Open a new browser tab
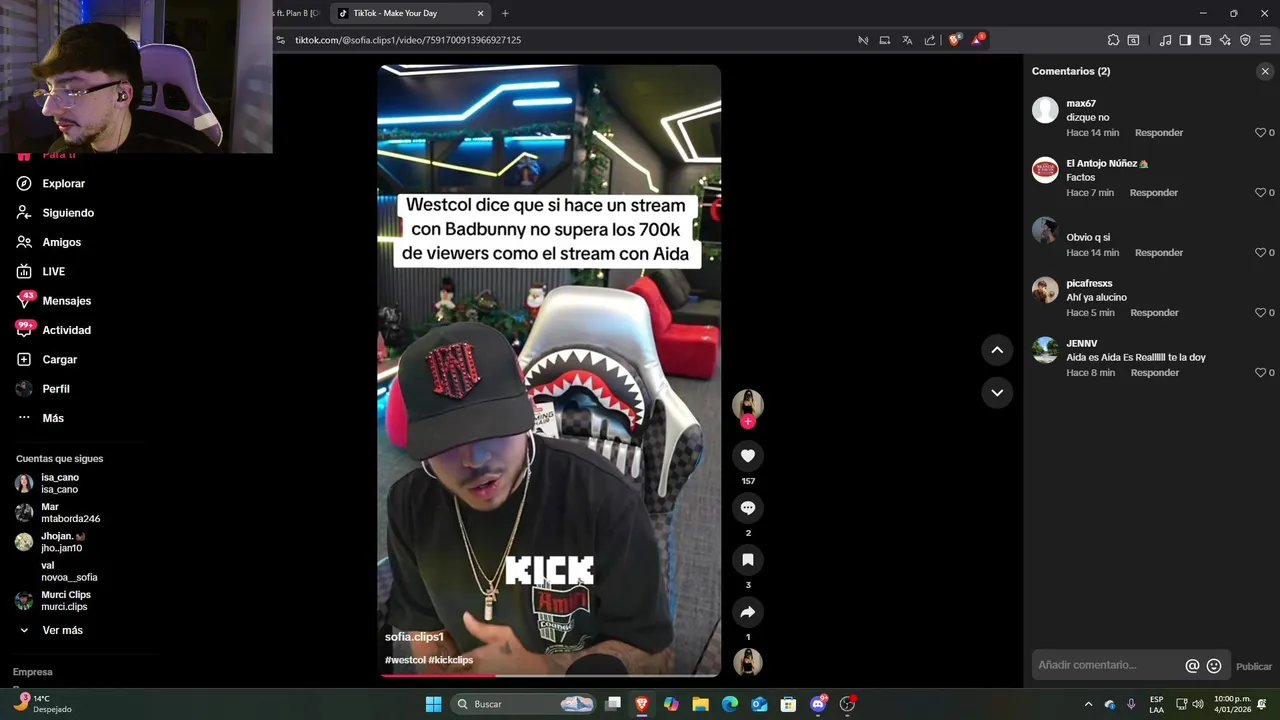Image resolution: width=1280 pixels, height=720 pixels. click(x=505, y=13)
